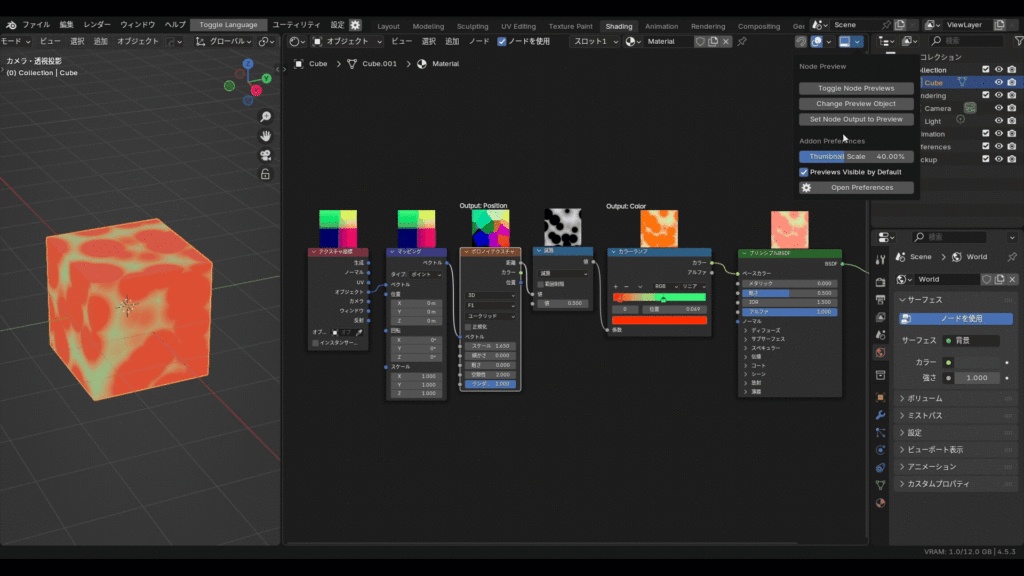
Task: Expand the ミストパス panel
Action: pos(925,415)
